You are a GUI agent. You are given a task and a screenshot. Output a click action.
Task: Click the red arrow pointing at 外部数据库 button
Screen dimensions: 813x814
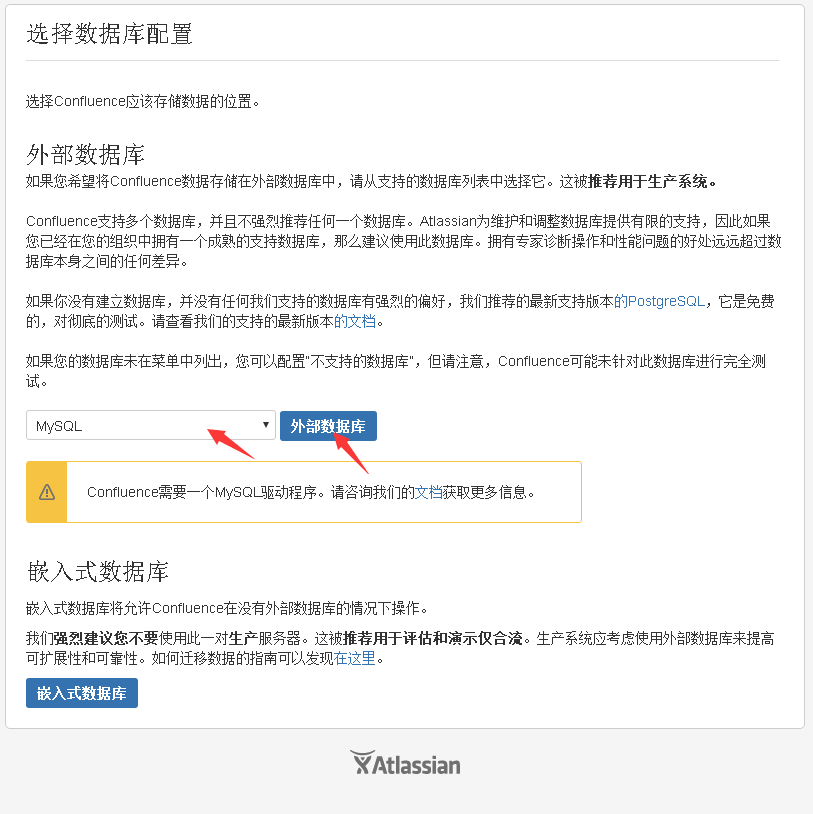click(x=351, y=453)
